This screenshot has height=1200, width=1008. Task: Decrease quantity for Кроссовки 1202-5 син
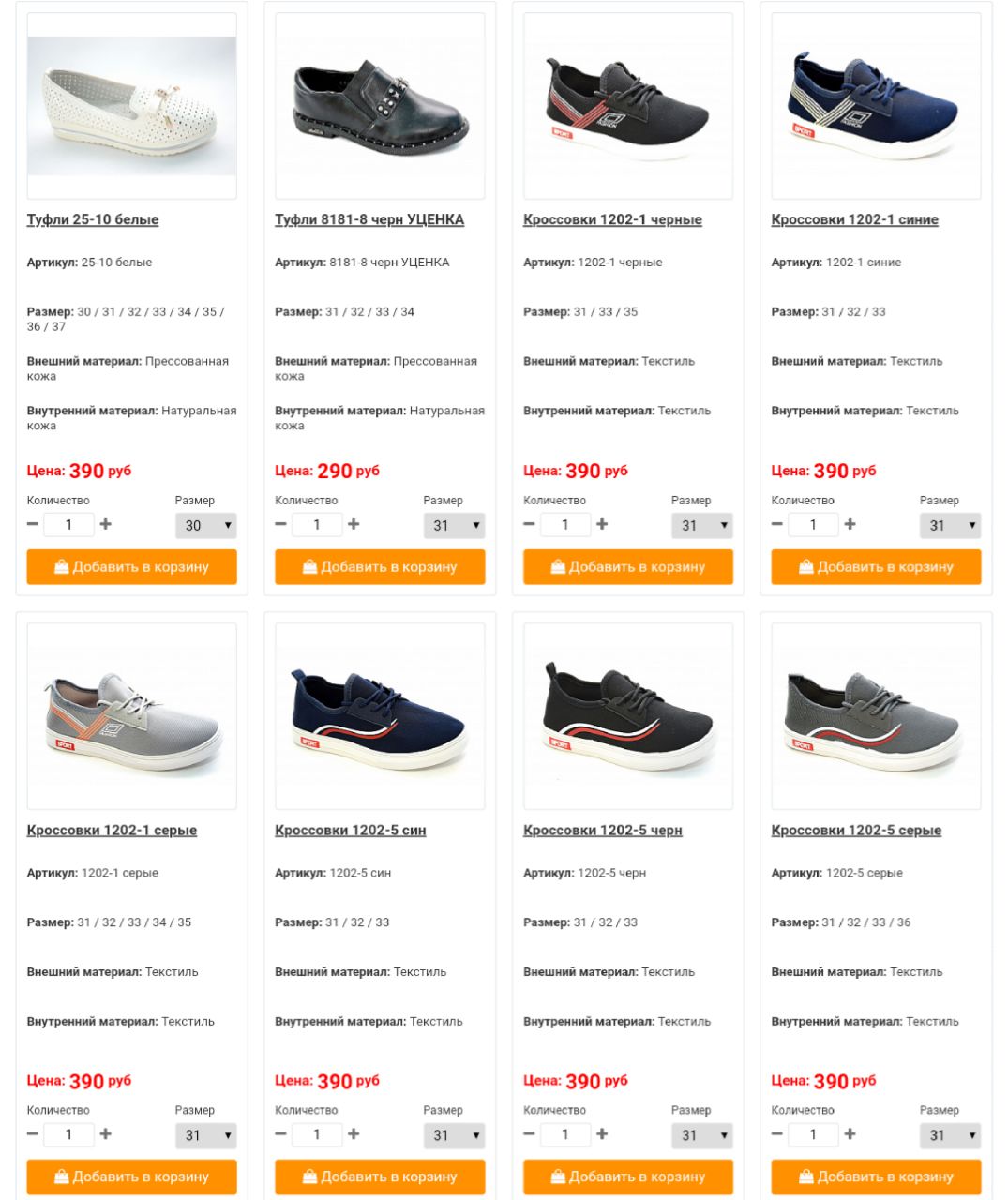(x=280, y=1134)
